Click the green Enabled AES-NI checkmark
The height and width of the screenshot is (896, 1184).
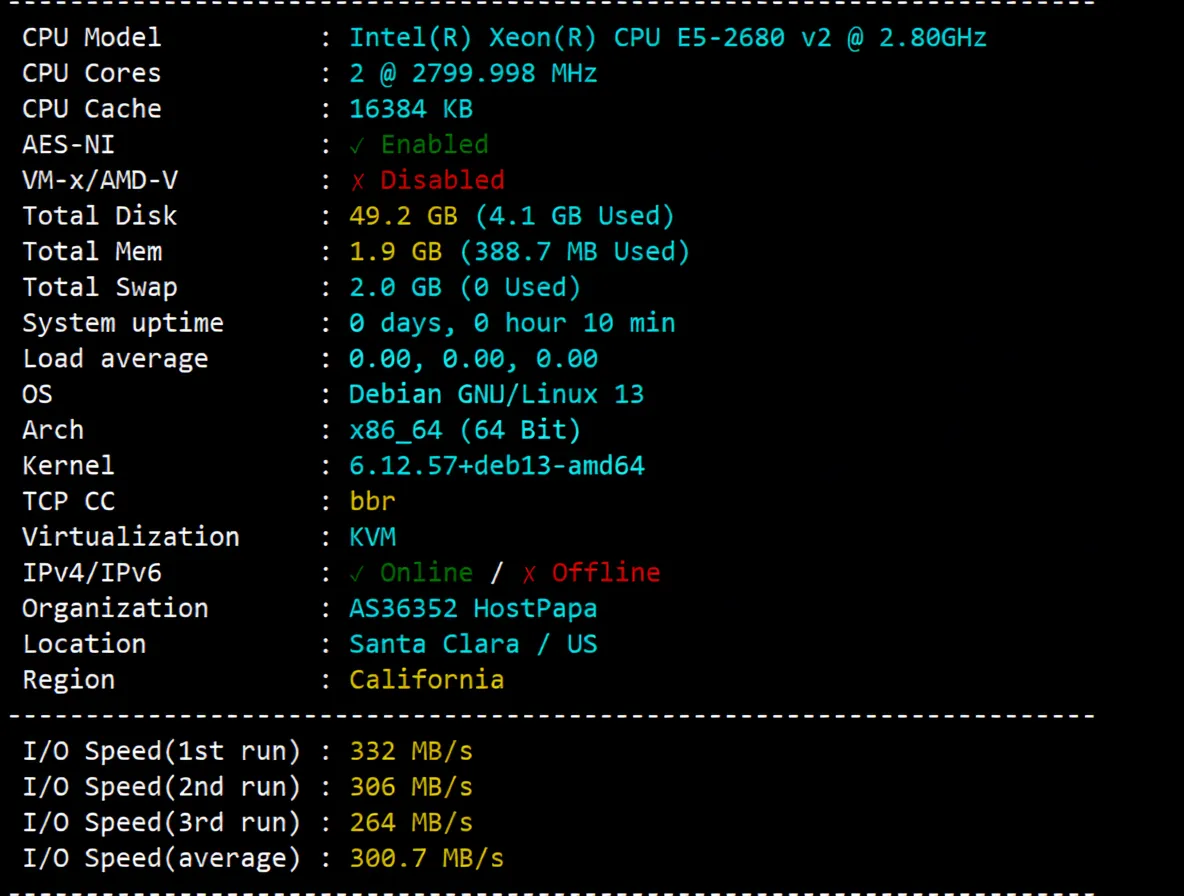pos(357,144)
